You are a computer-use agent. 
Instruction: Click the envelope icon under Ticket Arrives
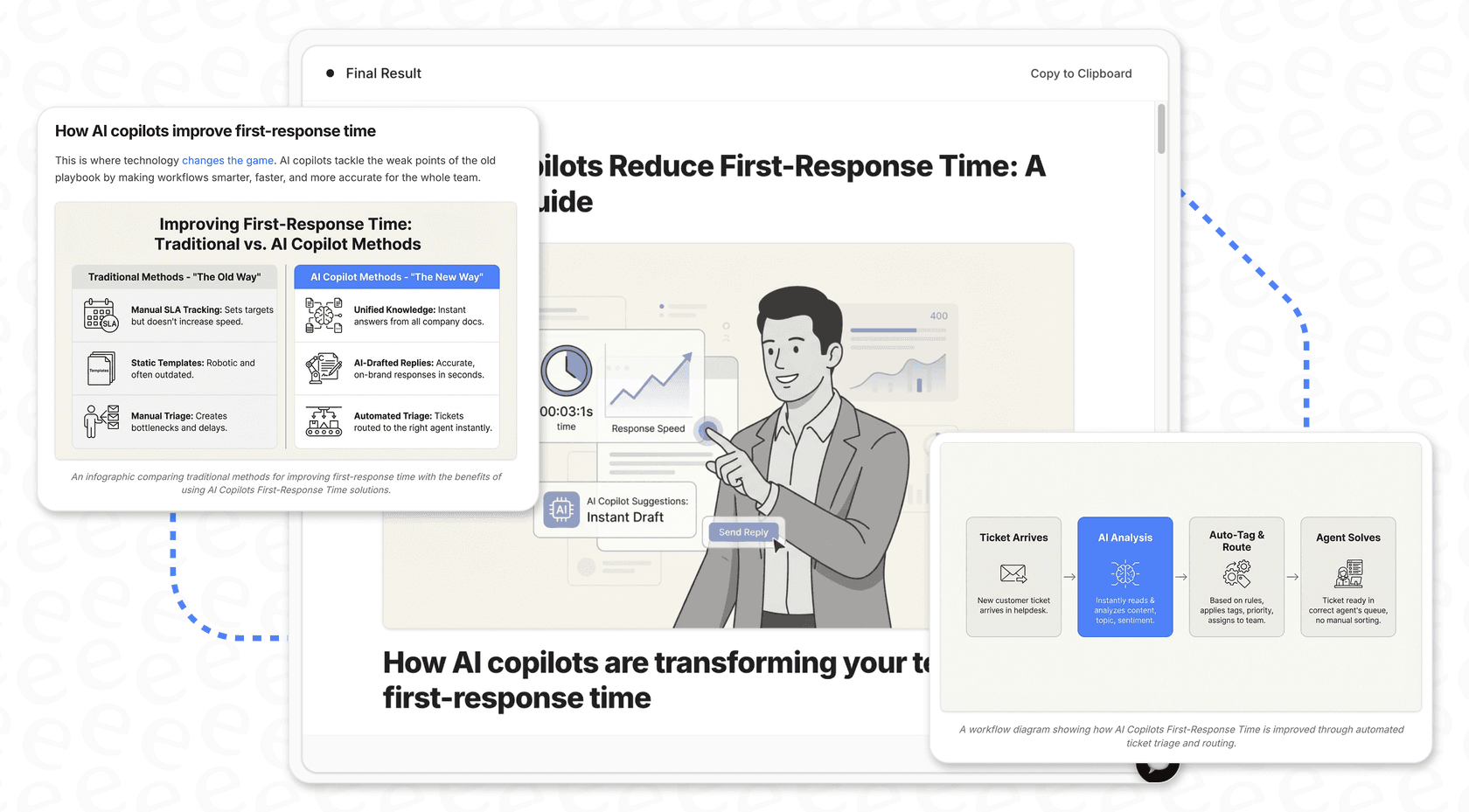1013,573
